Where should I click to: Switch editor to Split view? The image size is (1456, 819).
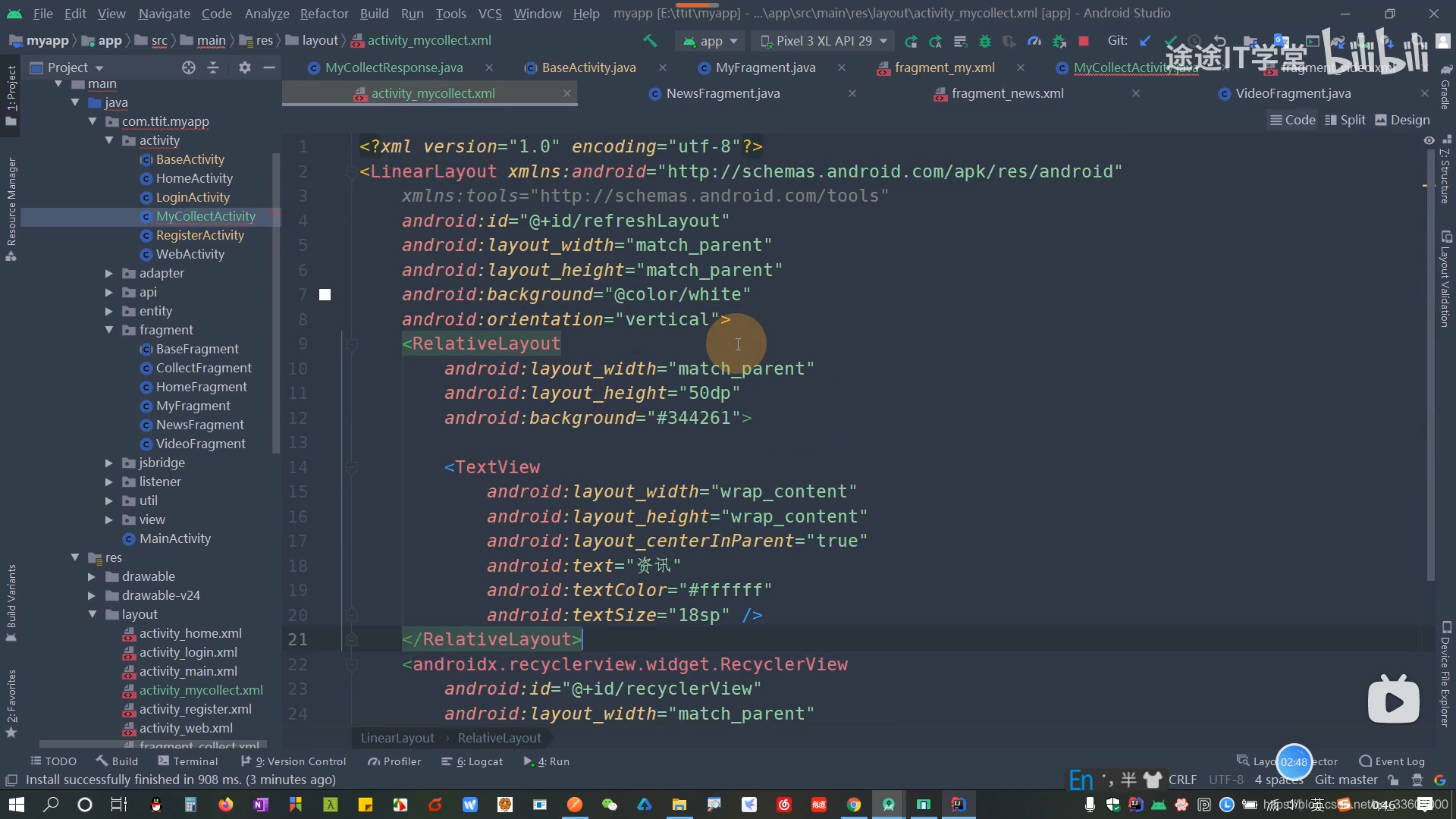click(x=1345, y=120)
